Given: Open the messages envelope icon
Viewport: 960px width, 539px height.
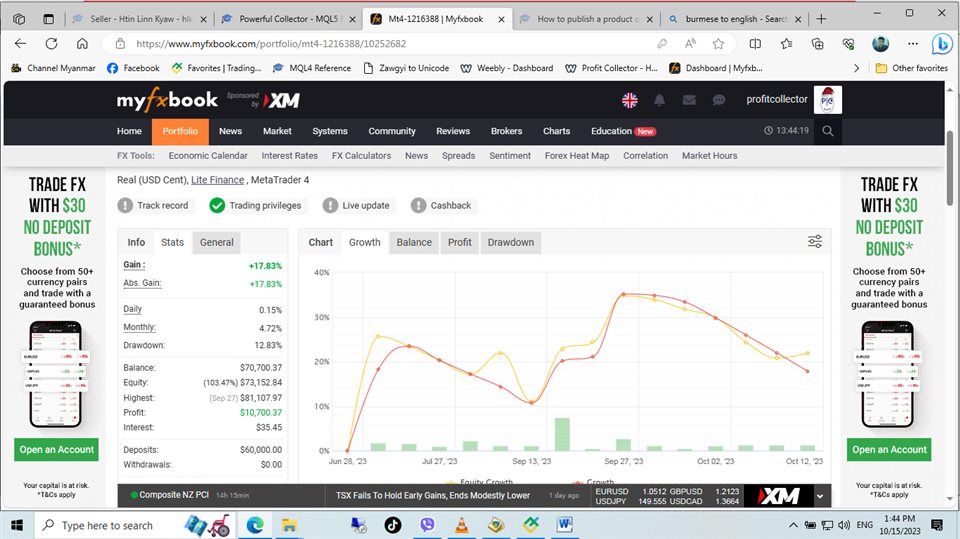Looking at the screenshot, I should [x=689, y=100].
